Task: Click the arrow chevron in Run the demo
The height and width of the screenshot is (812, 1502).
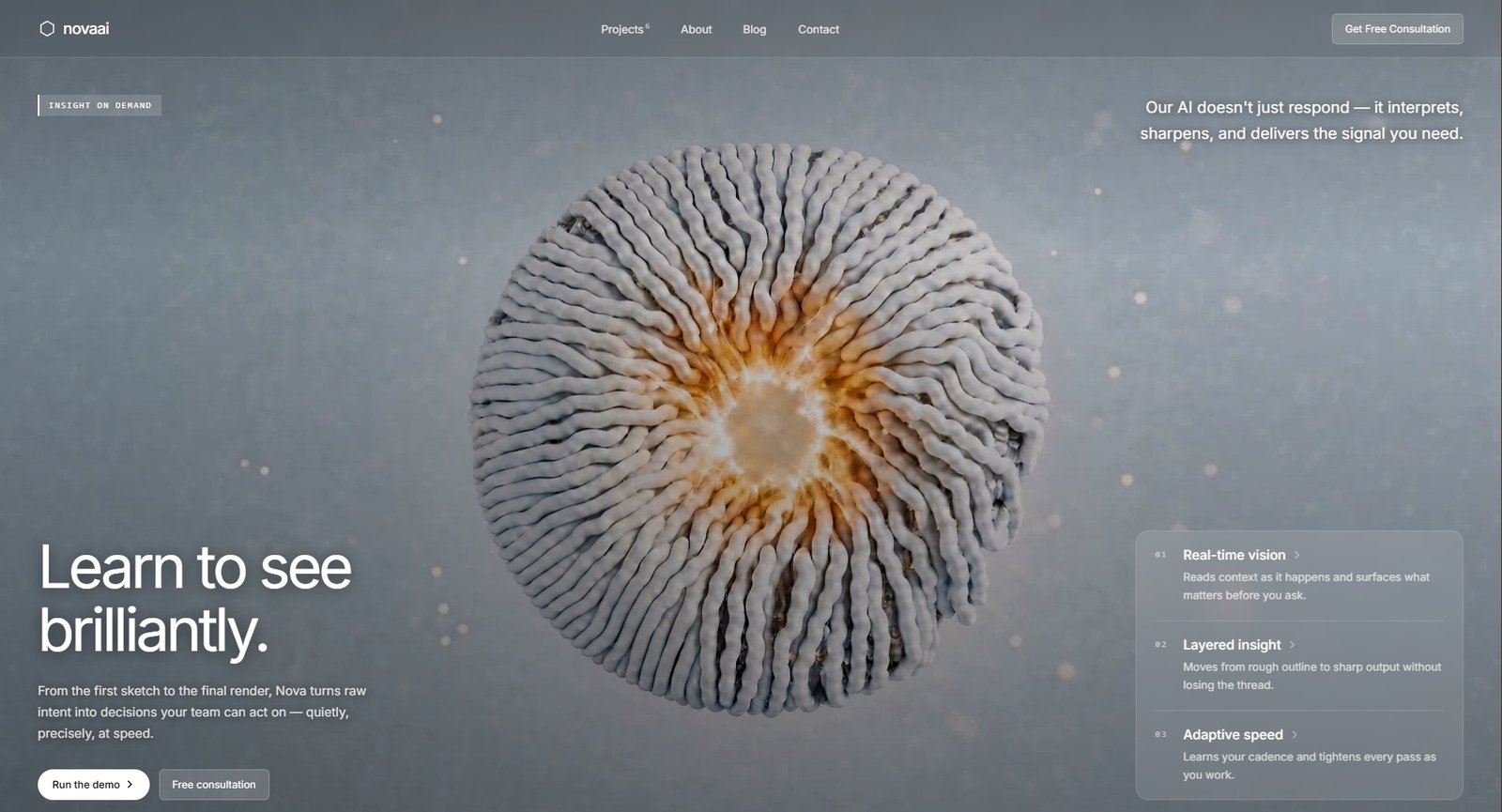Action: coord(130,785)
